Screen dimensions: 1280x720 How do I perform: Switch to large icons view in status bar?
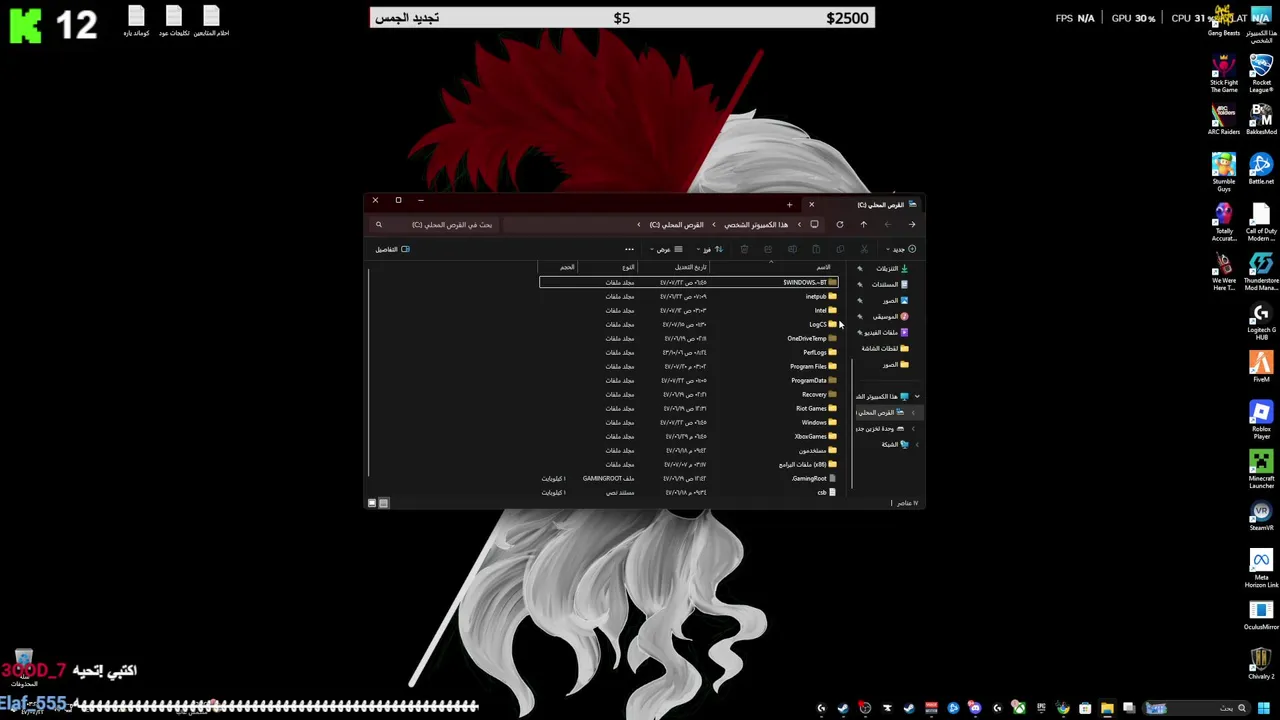click(372, 503)
